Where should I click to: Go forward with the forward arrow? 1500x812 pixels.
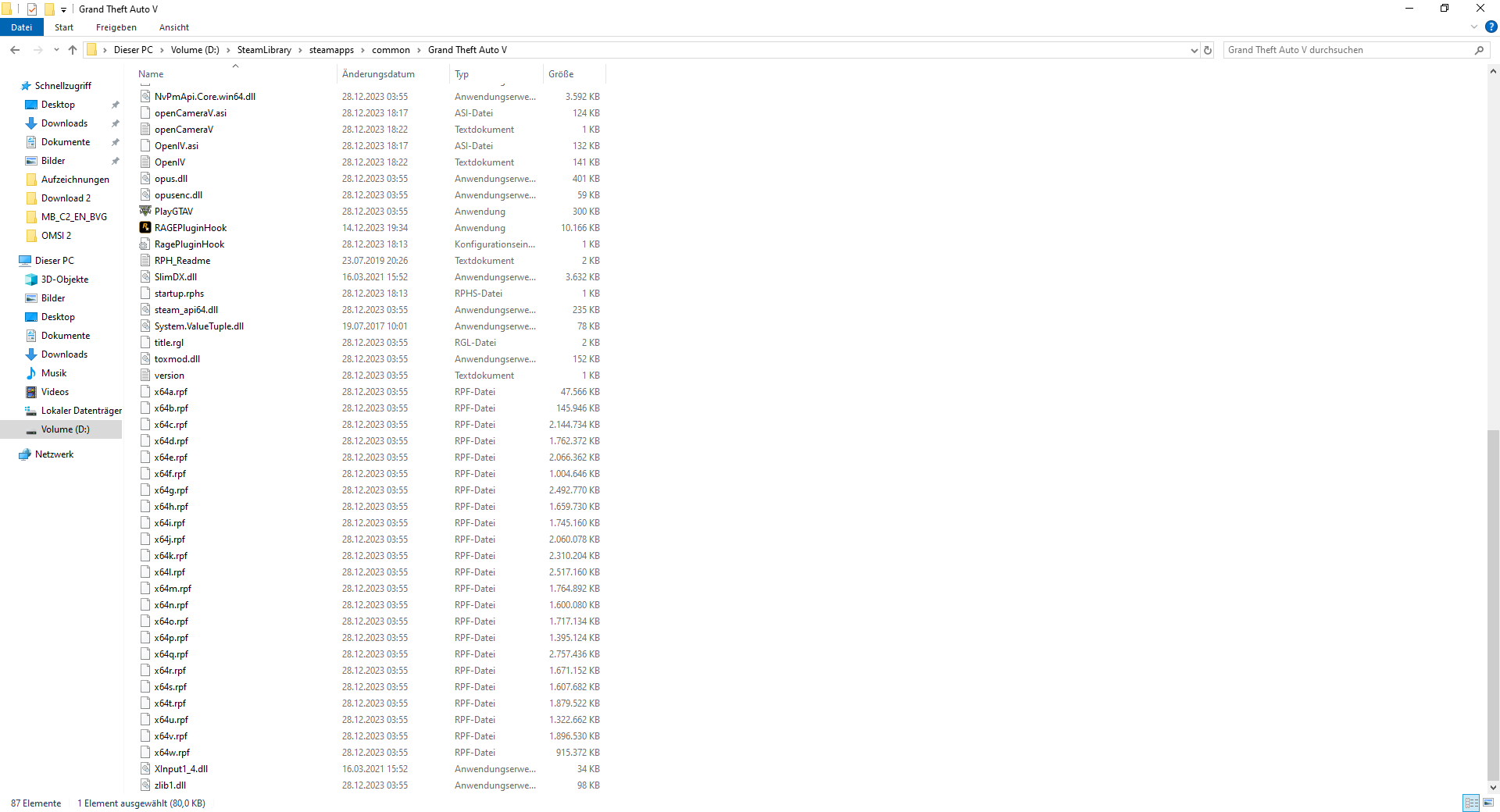pos(37,50)
